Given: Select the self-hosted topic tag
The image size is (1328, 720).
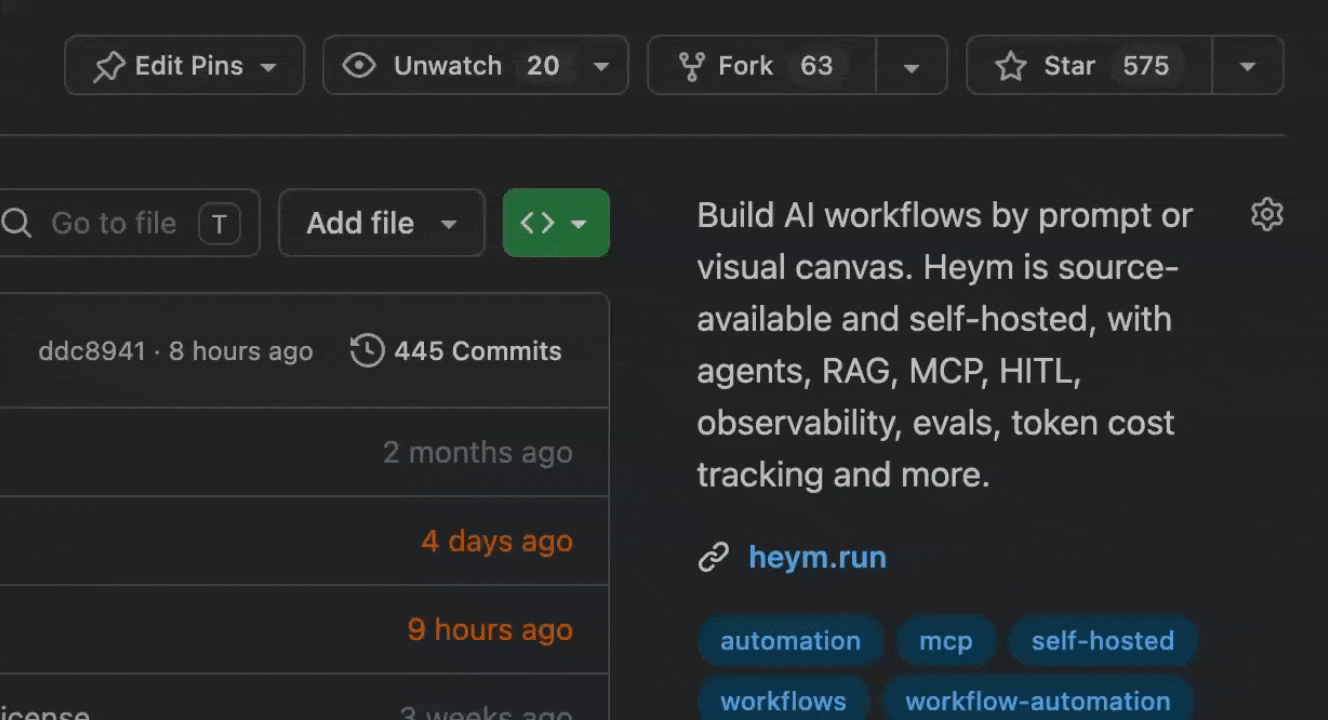Looking at the screenshot, I should point(1103,641).
